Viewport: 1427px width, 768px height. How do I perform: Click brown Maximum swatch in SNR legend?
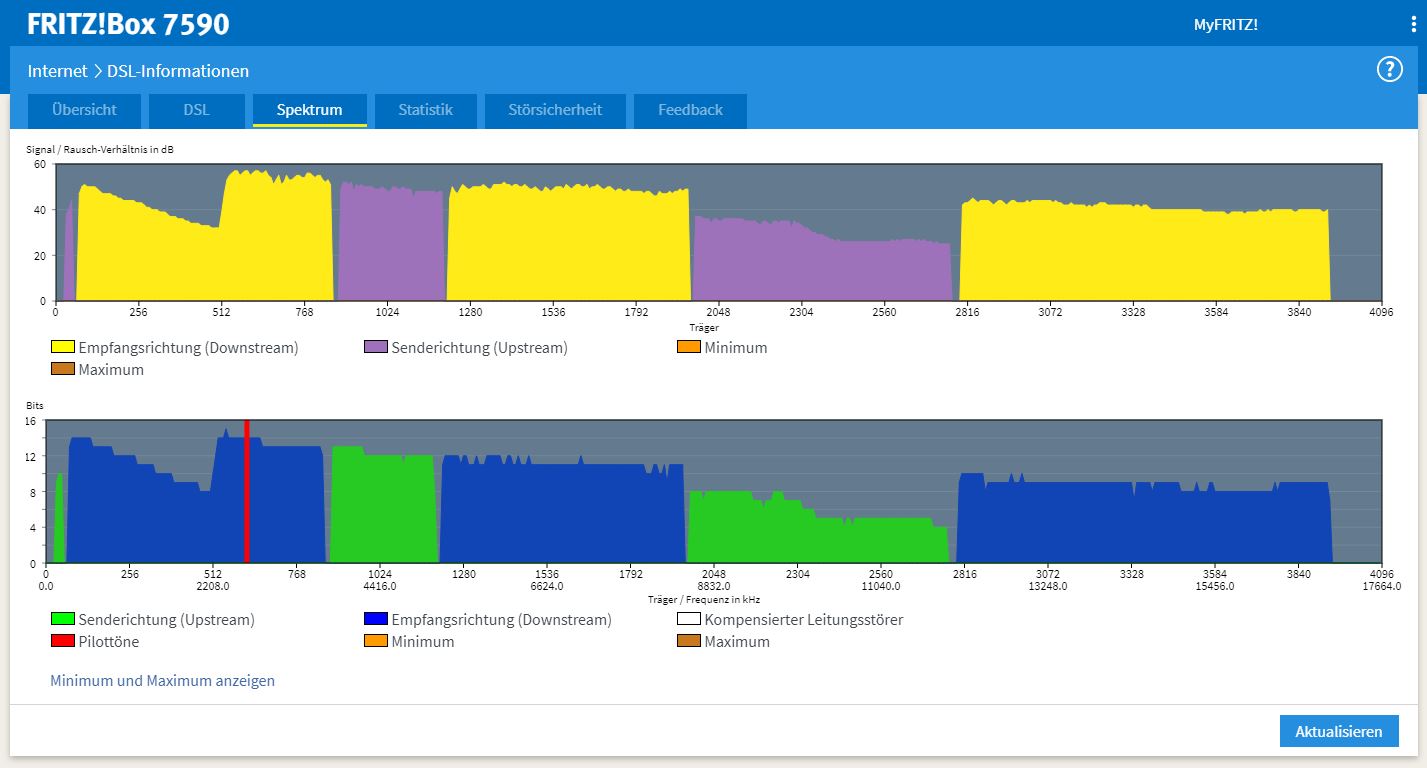63,369
